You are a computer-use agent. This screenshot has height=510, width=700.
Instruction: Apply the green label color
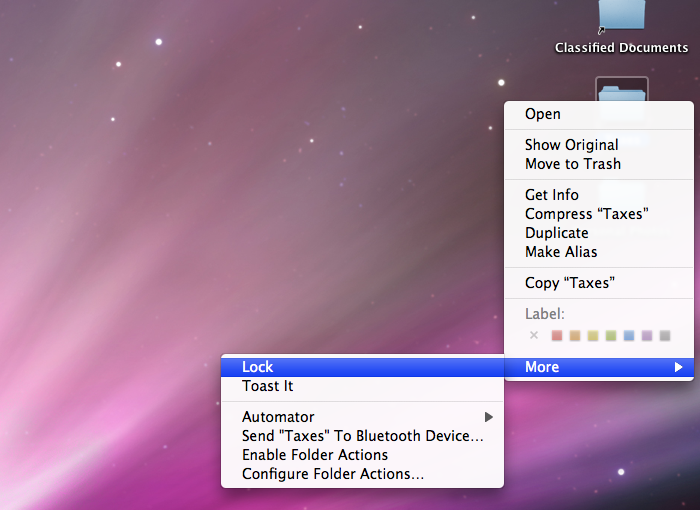[611, 336]
